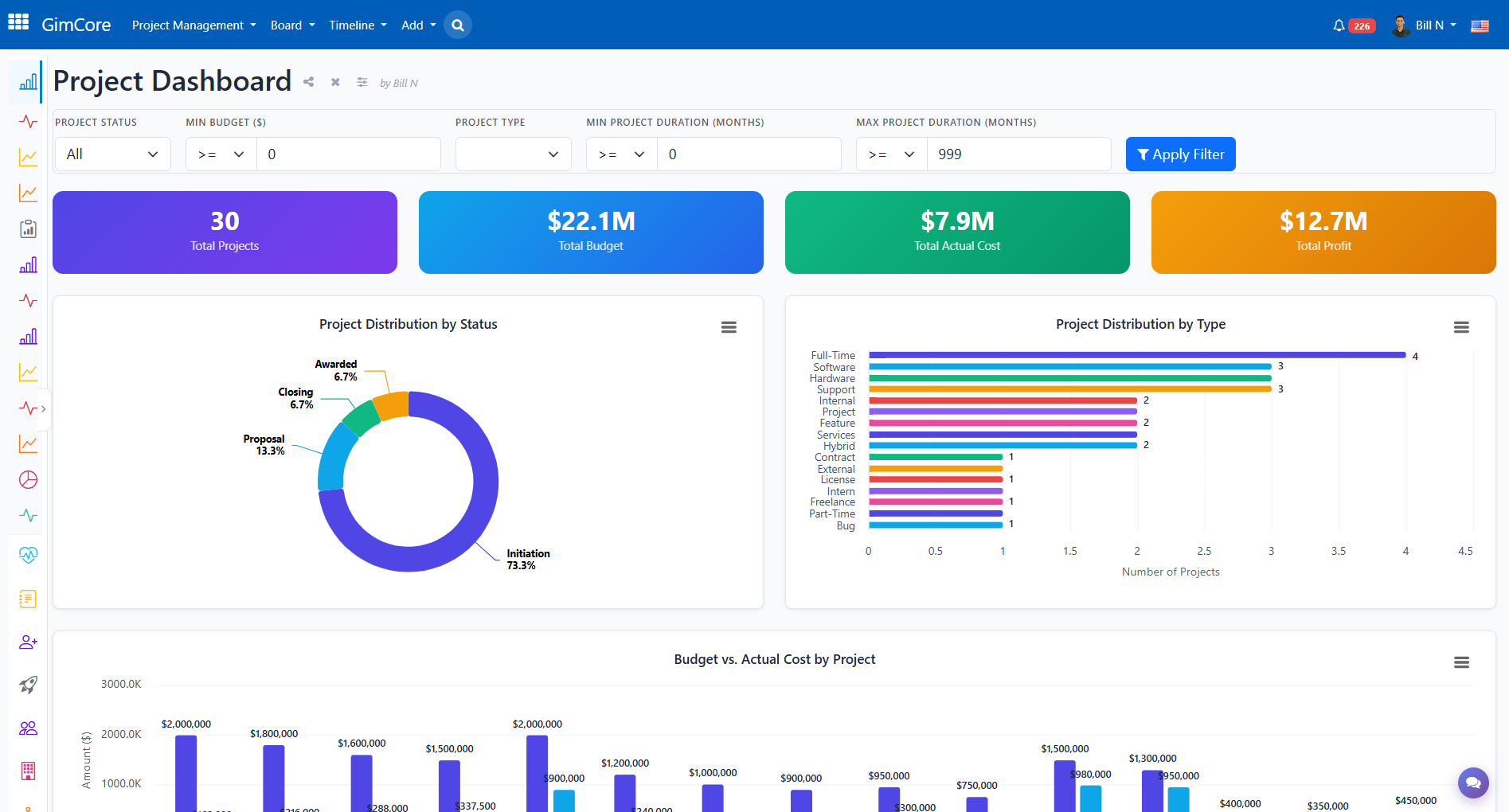Screen dimensions: 1509x812
Task: Open the yellow list document sidebar icon
Action: (x=28, y=599)
